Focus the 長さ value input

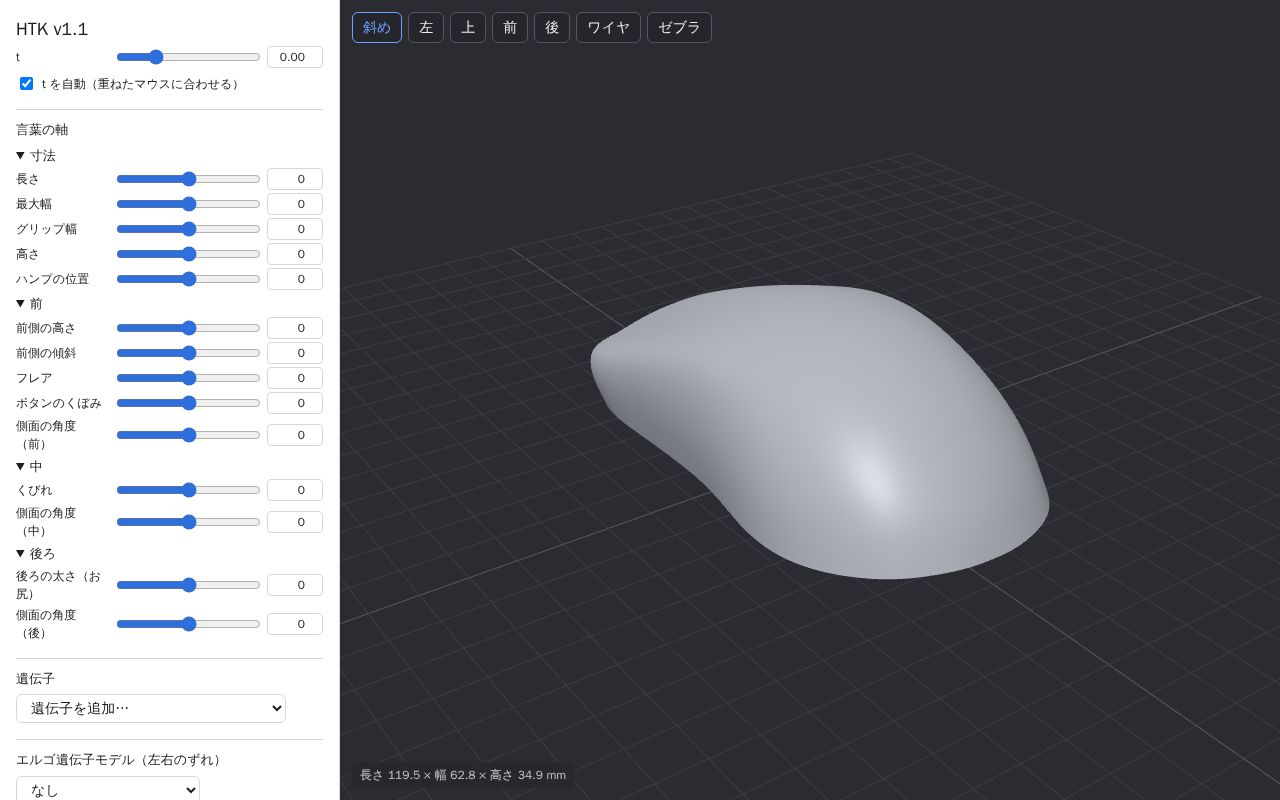coord(295,179)
